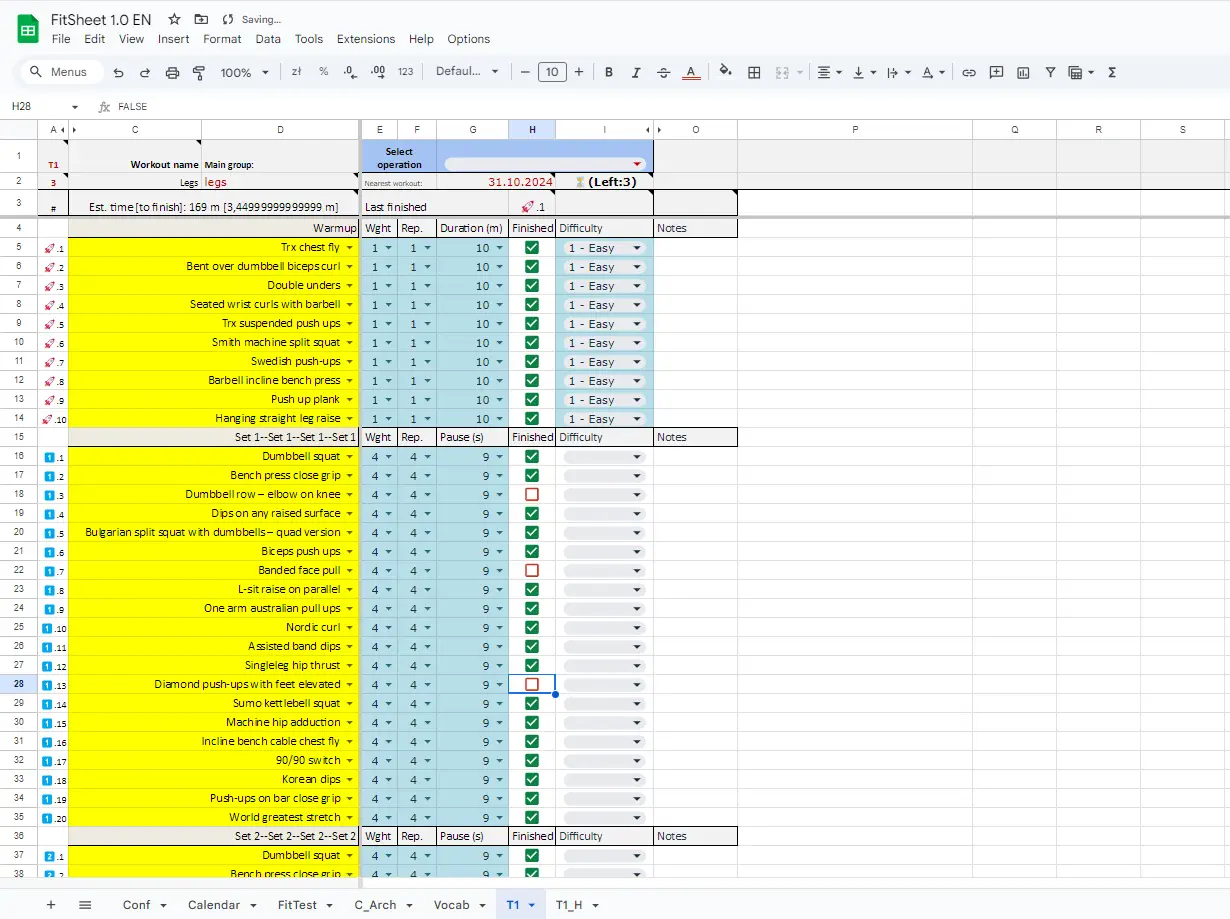This screenshot has width=1230, height=919.
Task: Tick the Banded face pull Finished checkbox
Action: pyautogui.click(x=532, y=571)
